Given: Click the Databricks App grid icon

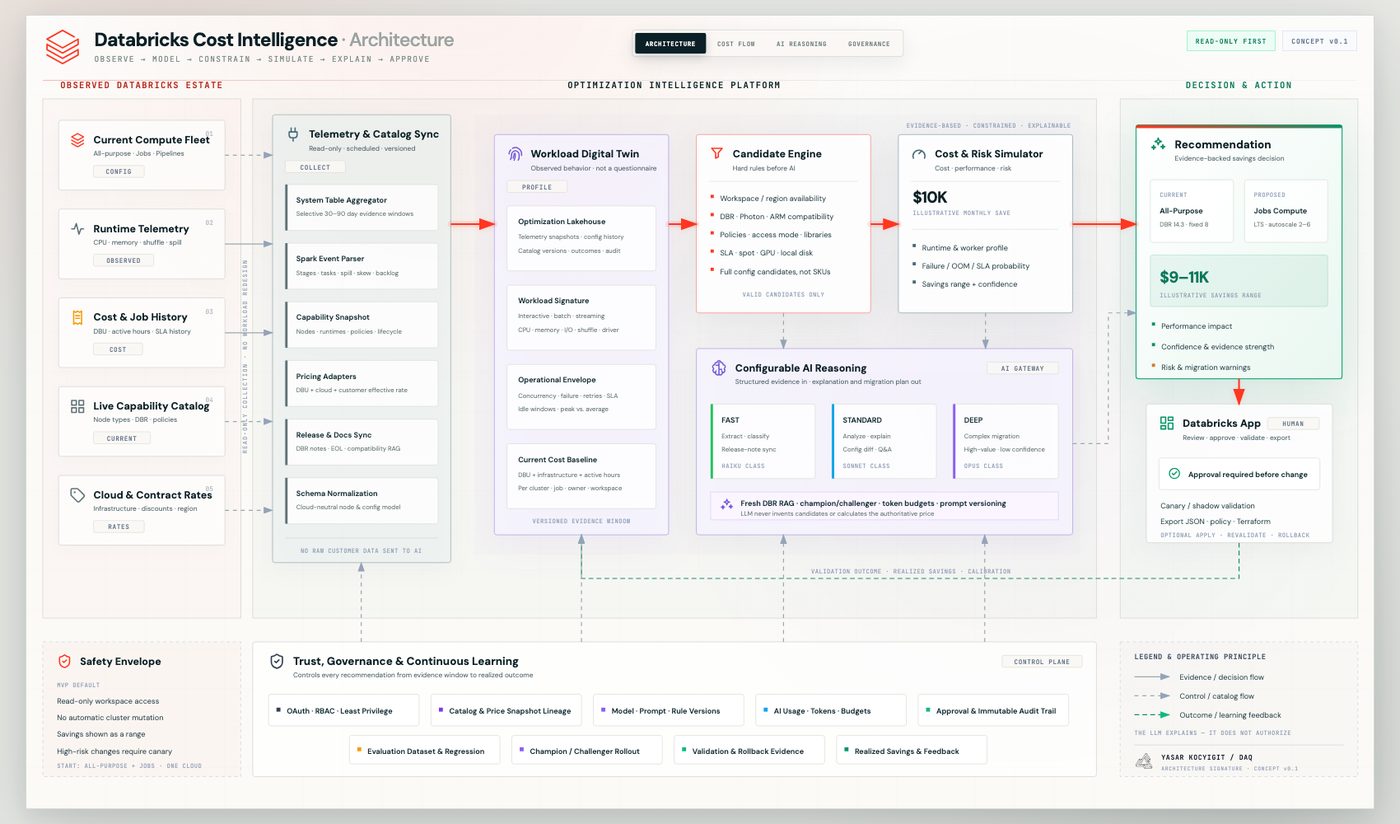Looking at the screenshot, I should pyautogui.click(x=1166, y=423).
